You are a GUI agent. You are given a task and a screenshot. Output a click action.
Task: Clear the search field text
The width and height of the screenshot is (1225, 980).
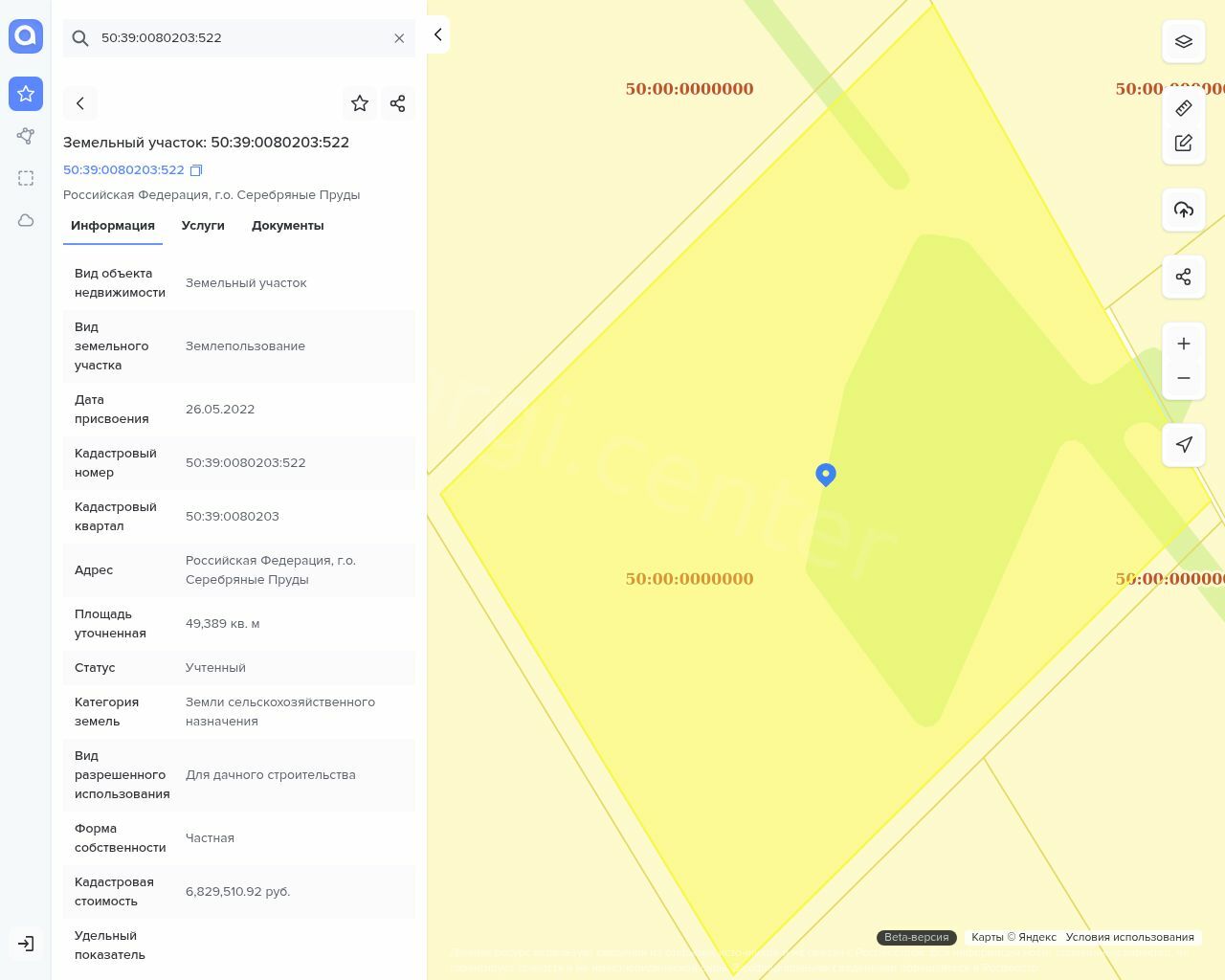pos(399,38)
